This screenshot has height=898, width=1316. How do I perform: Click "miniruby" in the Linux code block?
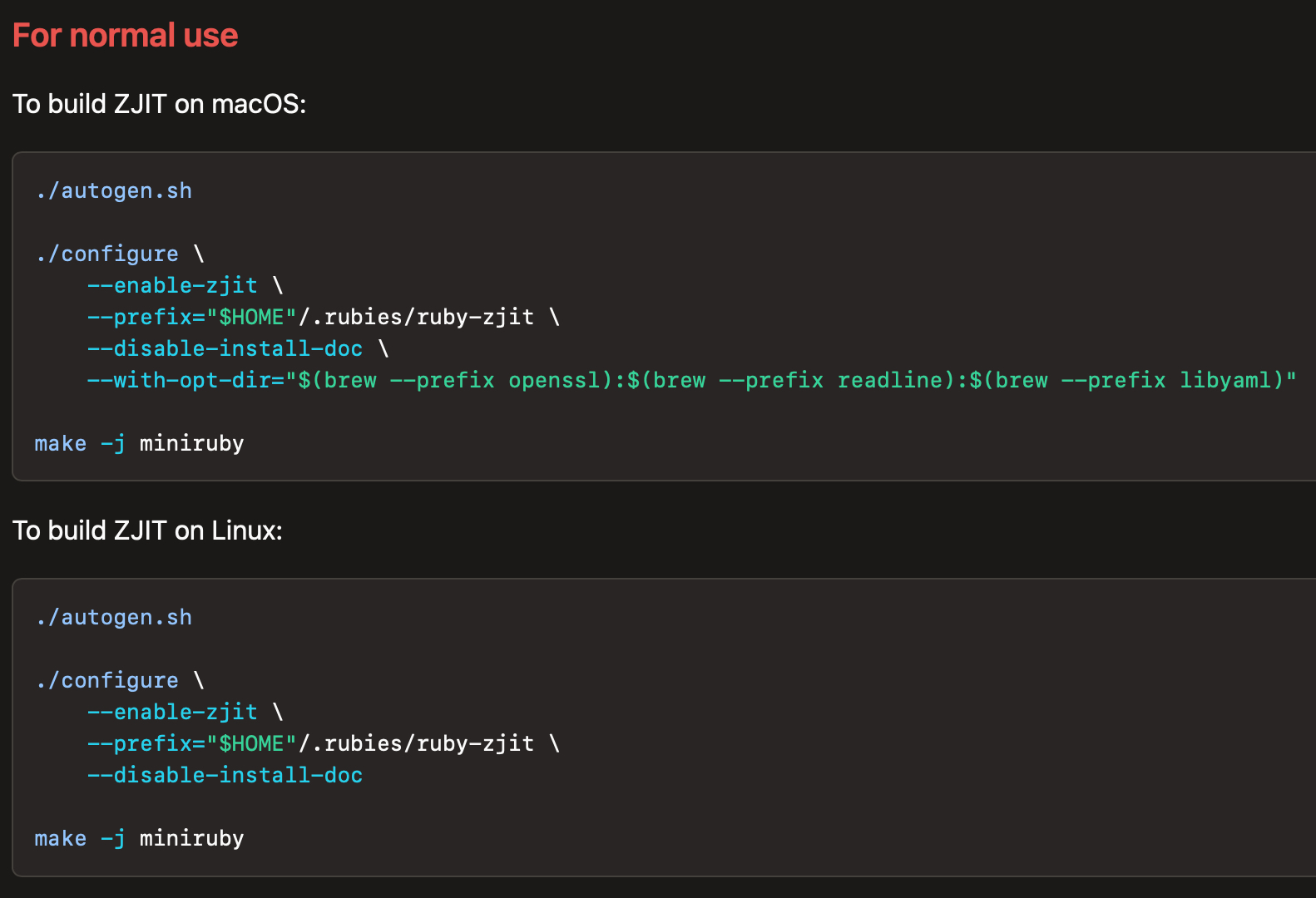tap(191, 839)
